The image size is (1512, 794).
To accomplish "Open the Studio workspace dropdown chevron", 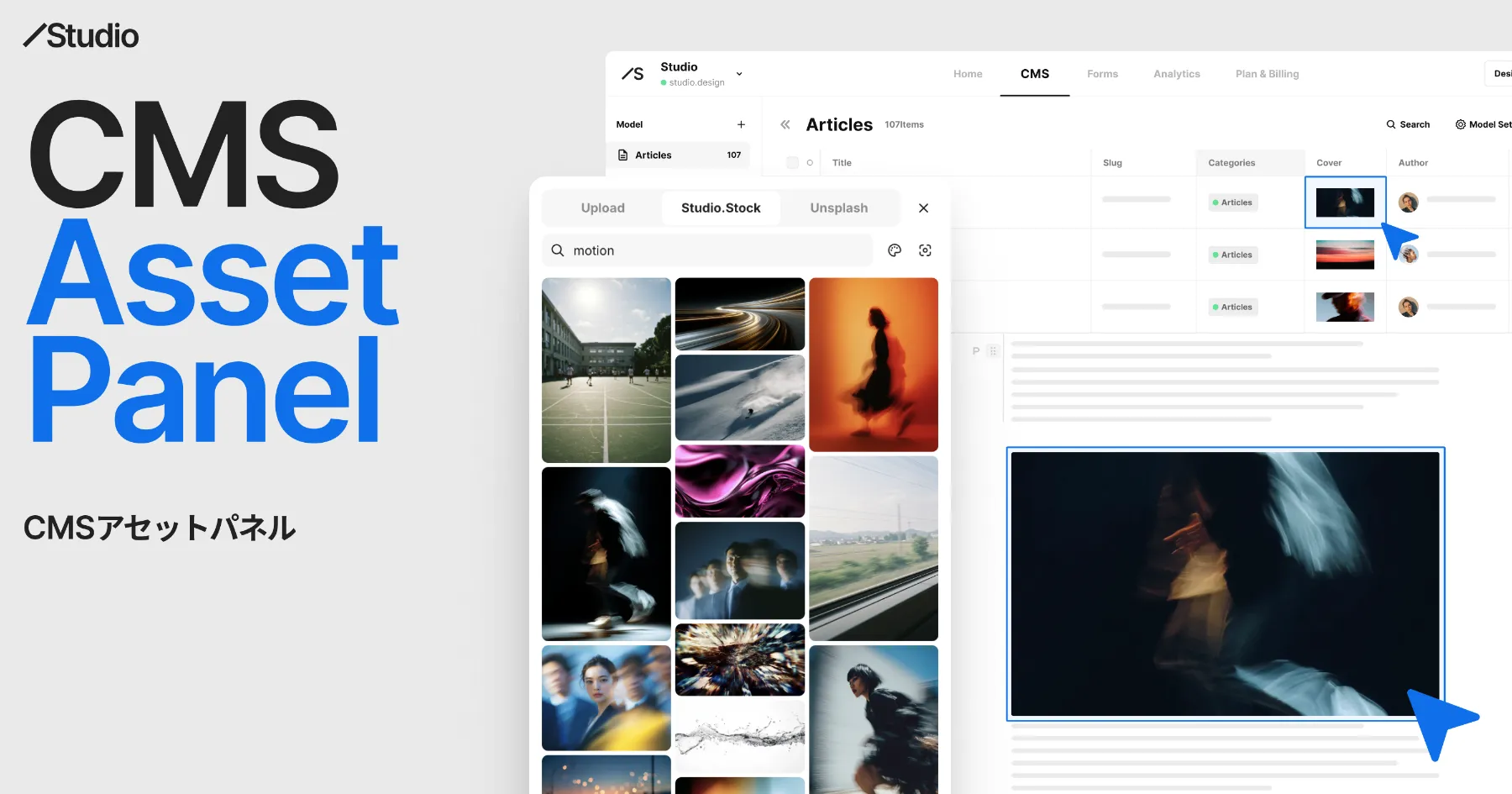I will pos(739,74).
